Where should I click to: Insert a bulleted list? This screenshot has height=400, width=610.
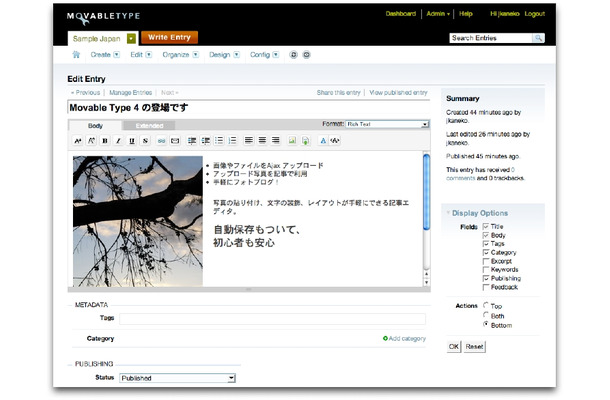(x=219, y=140)
